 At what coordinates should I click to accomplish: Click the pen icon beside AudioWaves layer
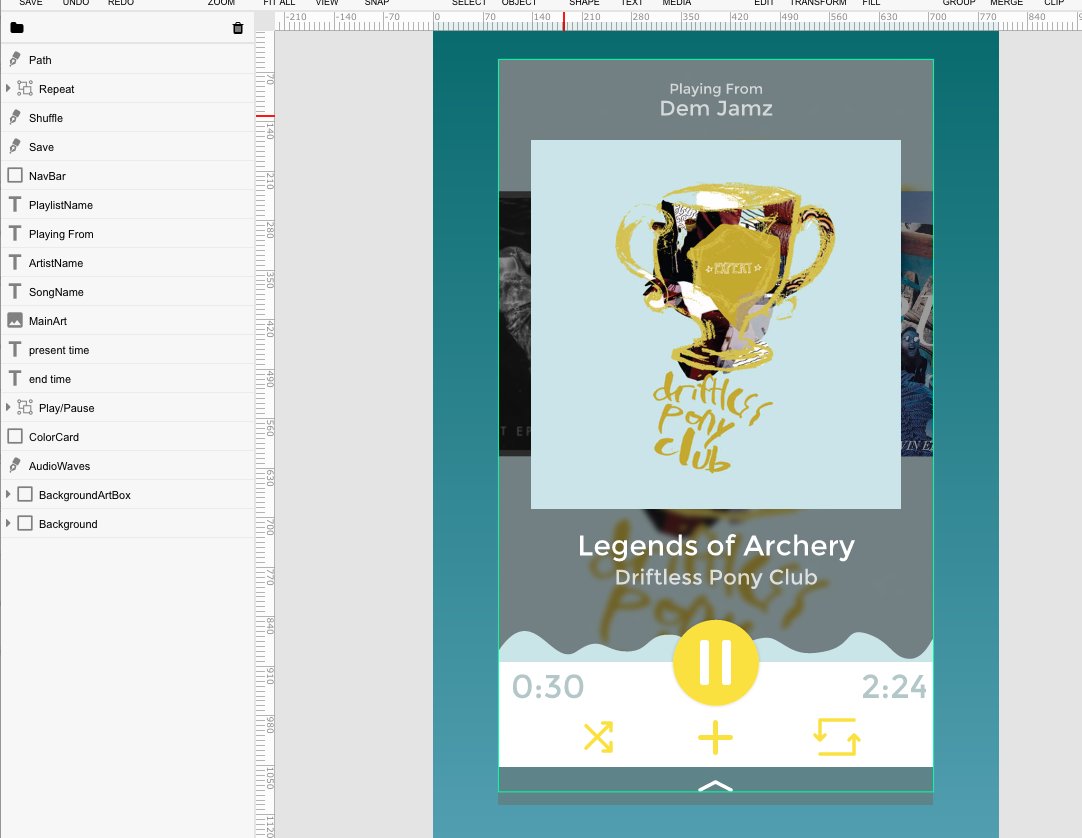(x=14, y=465)
